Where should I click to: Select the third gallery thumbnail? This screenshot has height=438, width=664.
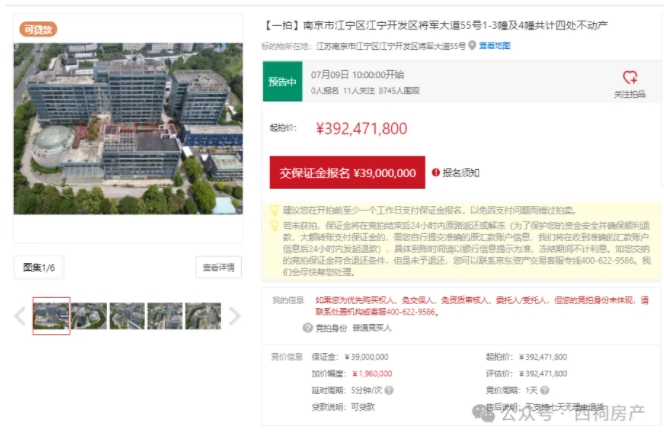[x=127, y=316]
